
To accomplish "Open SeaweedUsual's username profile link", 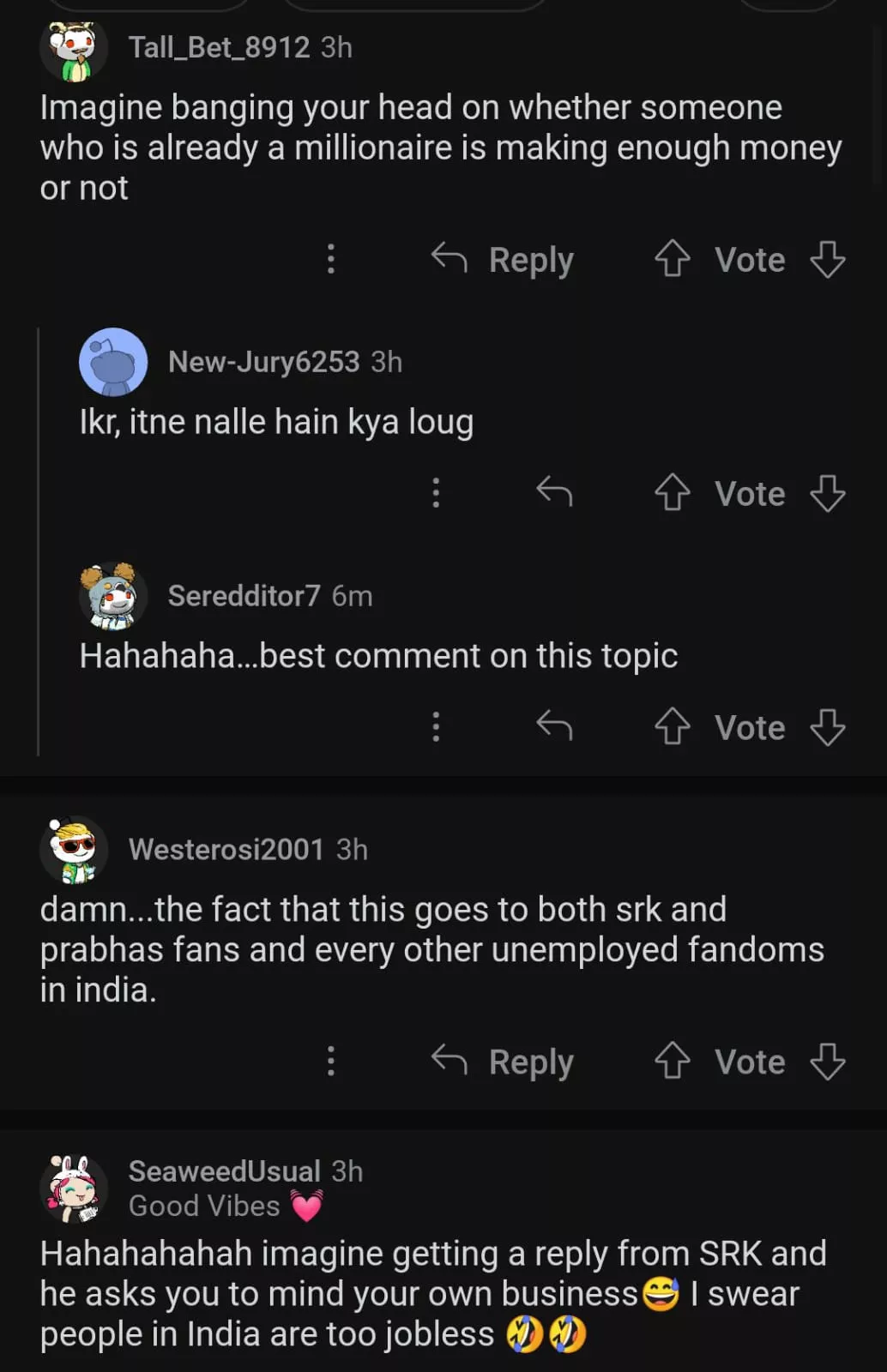I will click(224, 1170).
